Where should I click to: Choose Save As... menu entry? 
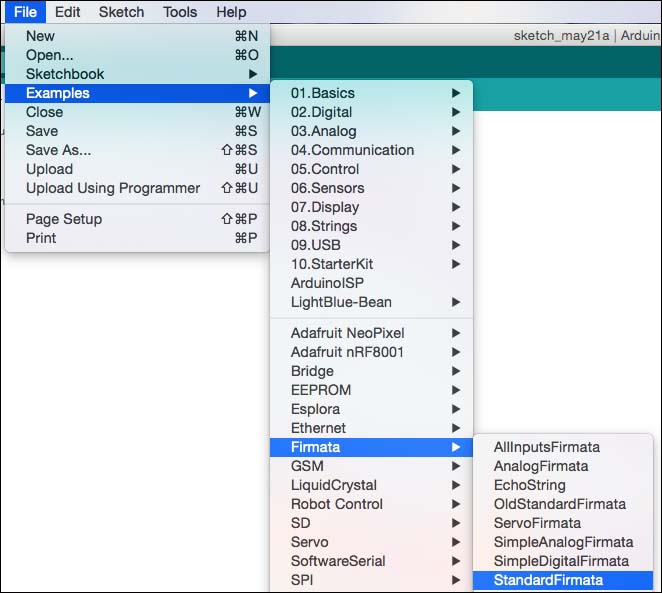[137, 150]
